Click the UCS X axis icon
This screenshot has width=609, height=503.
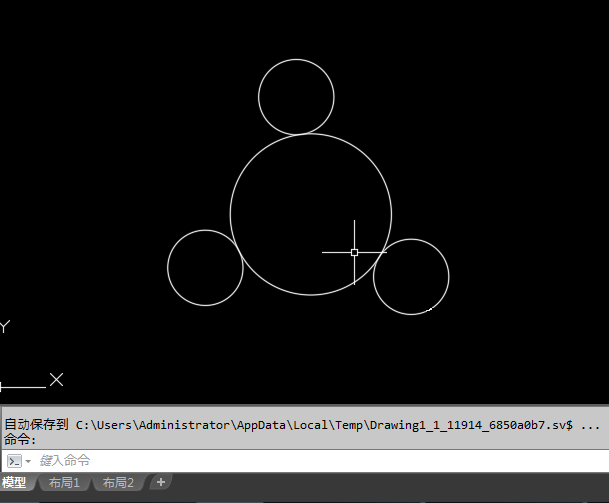pos(57,379)
